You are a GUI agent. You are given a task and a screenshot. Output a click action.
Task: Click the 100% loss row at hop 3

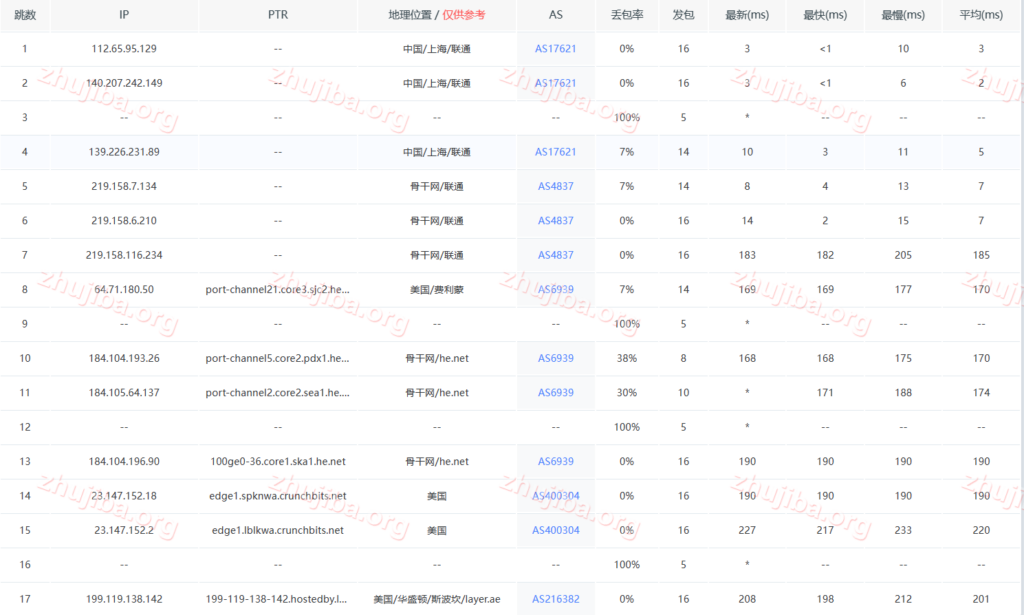coord(626,117)
